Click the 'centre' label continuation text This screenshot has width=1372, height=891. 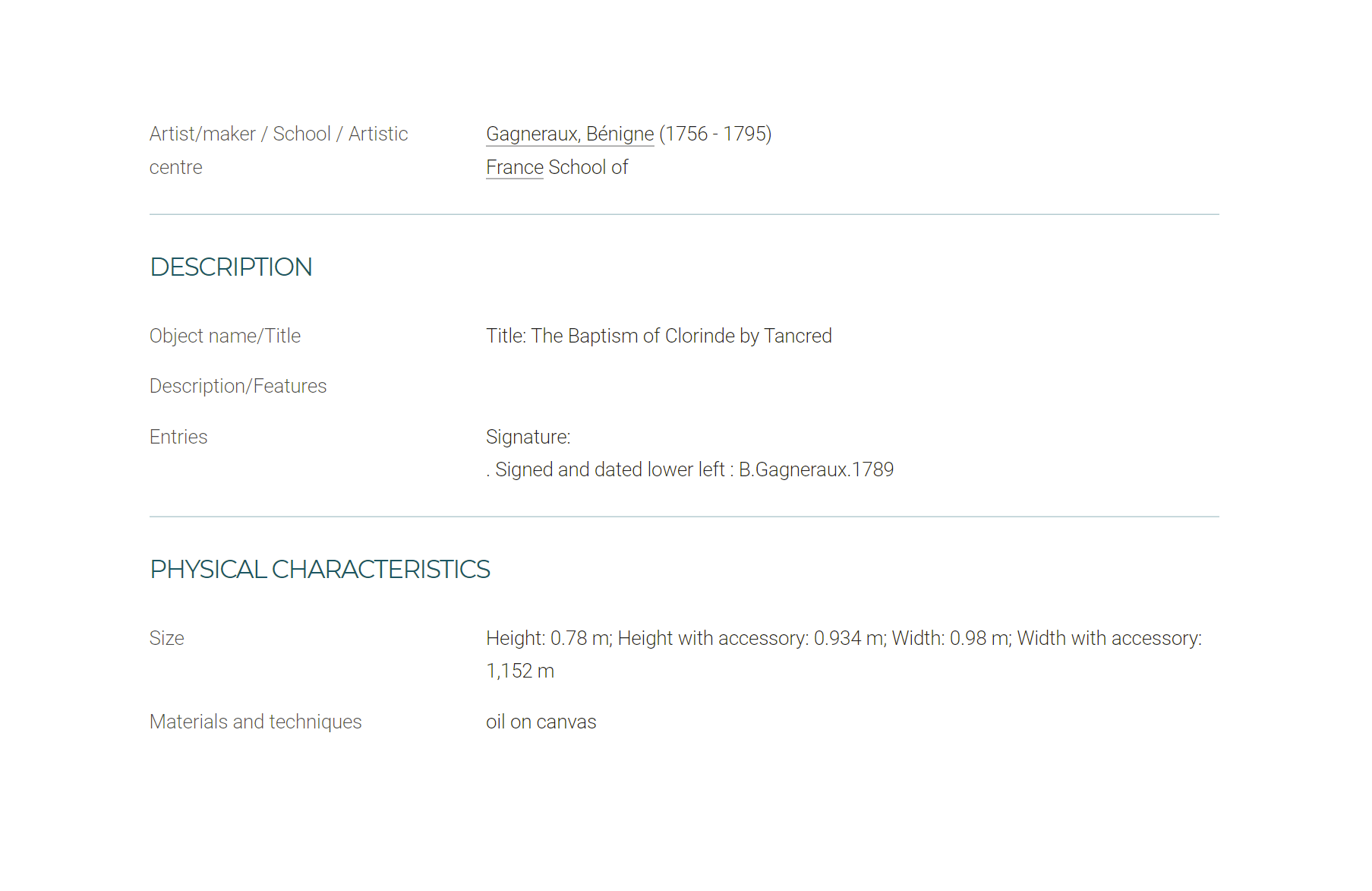coord(176,167)
